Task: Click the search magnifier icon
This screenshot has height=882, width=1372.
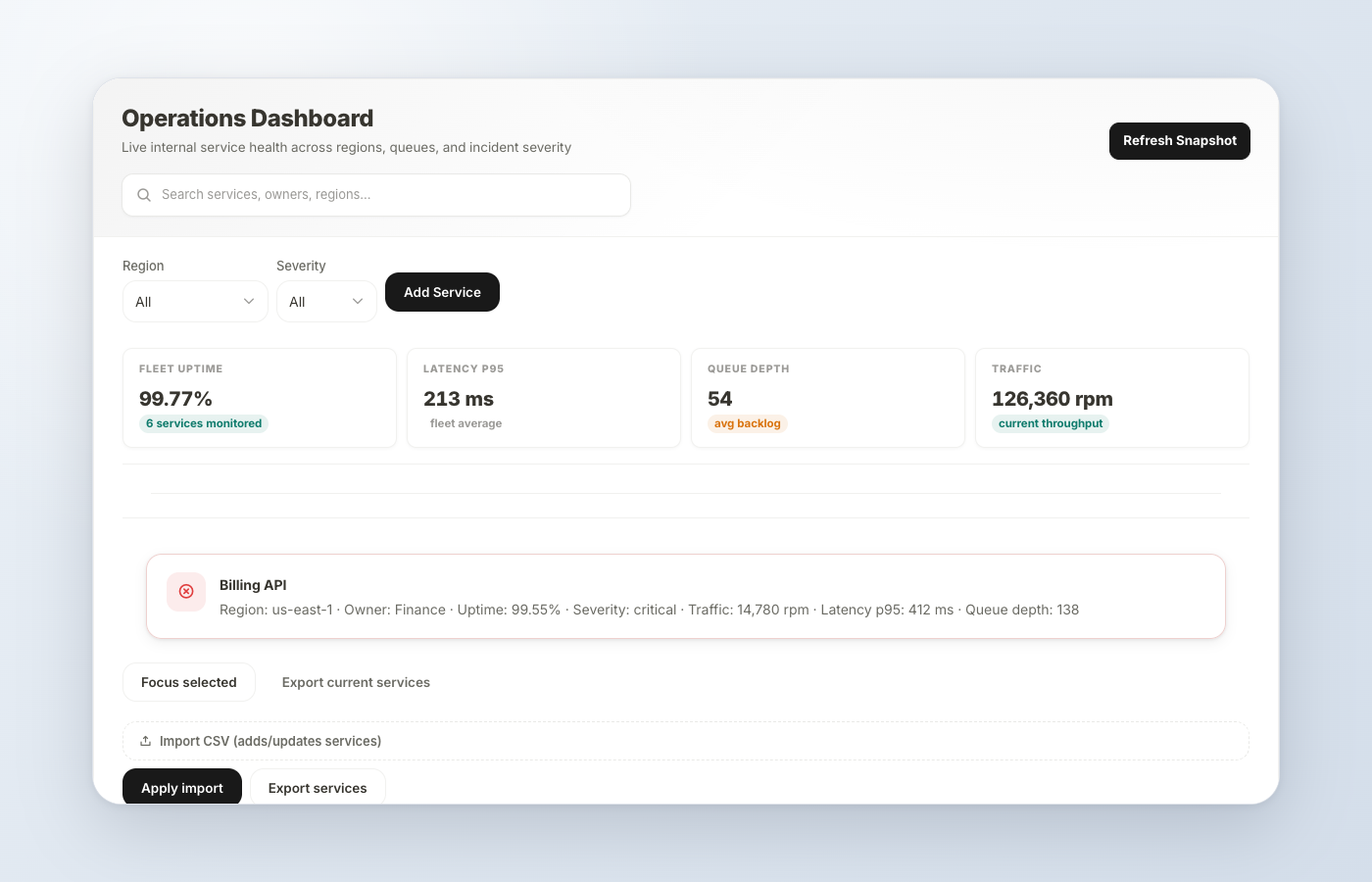Action: point(144,195)
